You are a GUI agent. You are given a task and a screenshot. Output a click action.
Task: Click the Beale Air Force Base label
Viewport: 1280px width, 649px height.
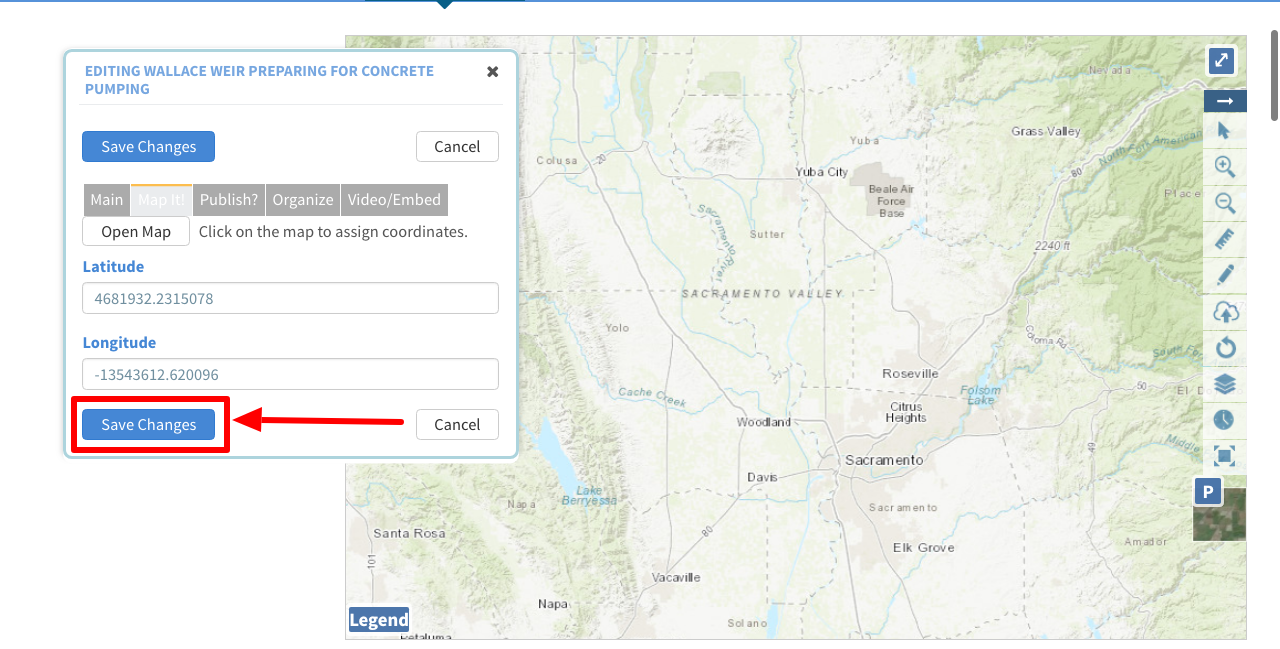[x=891, y=201]
